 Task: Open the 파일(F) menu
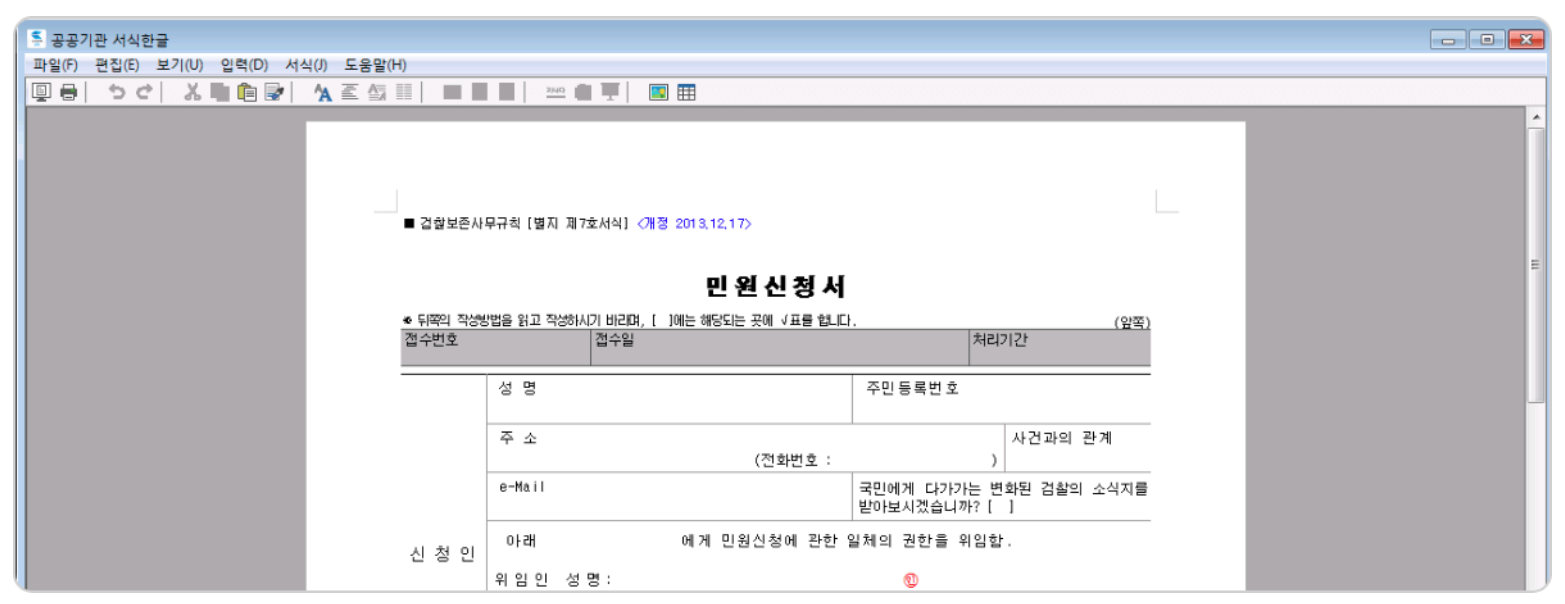[x=55, y=65]
